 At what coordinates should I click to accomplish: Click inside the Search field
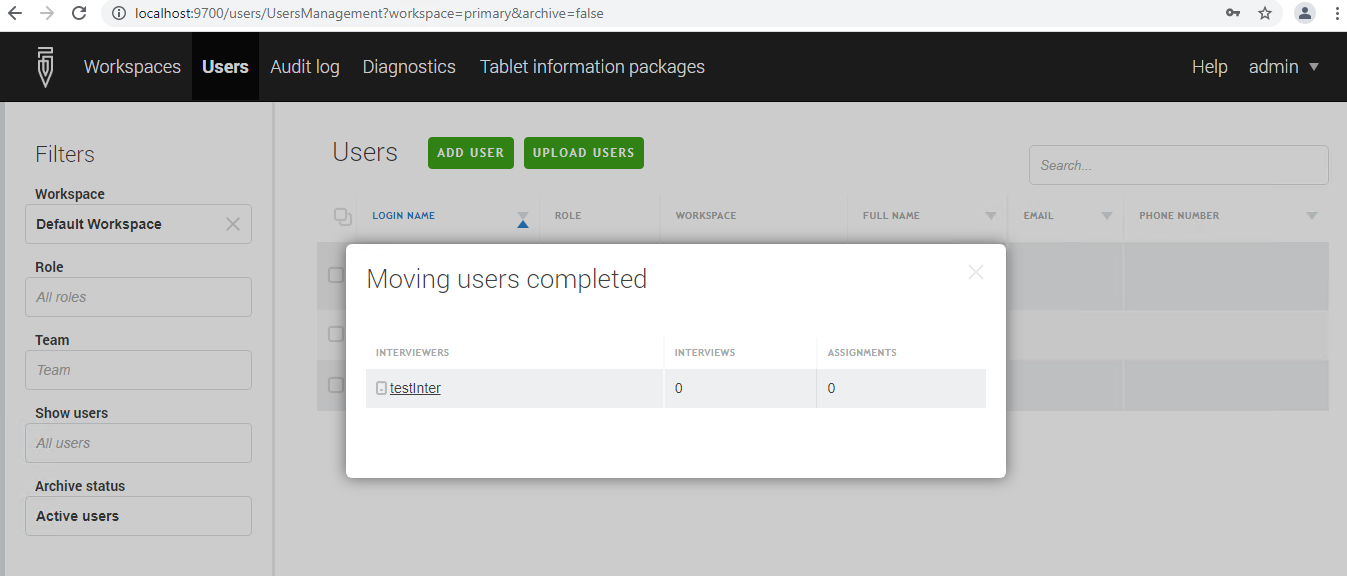pos(1178,164)
